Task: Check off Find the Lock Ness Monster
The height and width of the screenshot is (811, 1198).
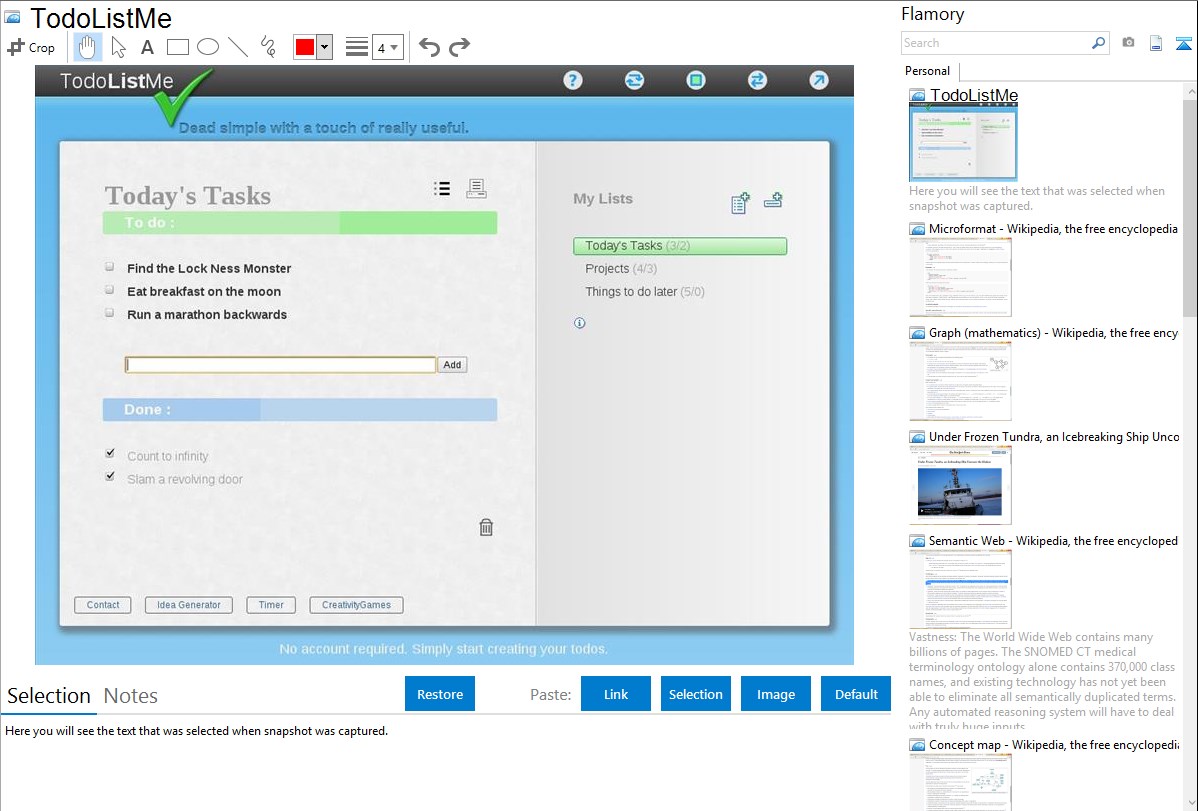Action: pos(110,267)
